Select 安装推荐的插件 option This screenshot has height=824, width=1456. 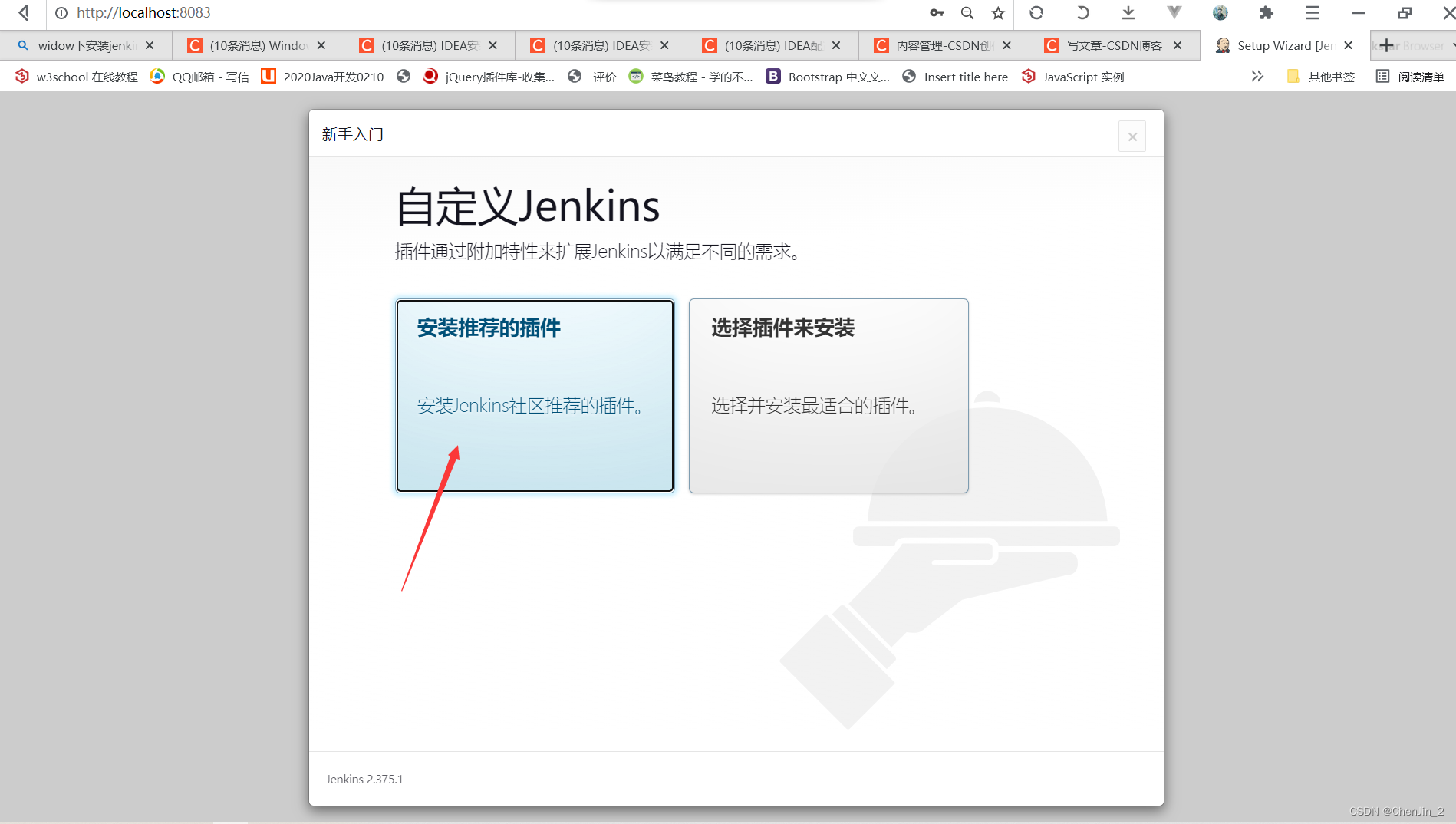coord(535,396)
